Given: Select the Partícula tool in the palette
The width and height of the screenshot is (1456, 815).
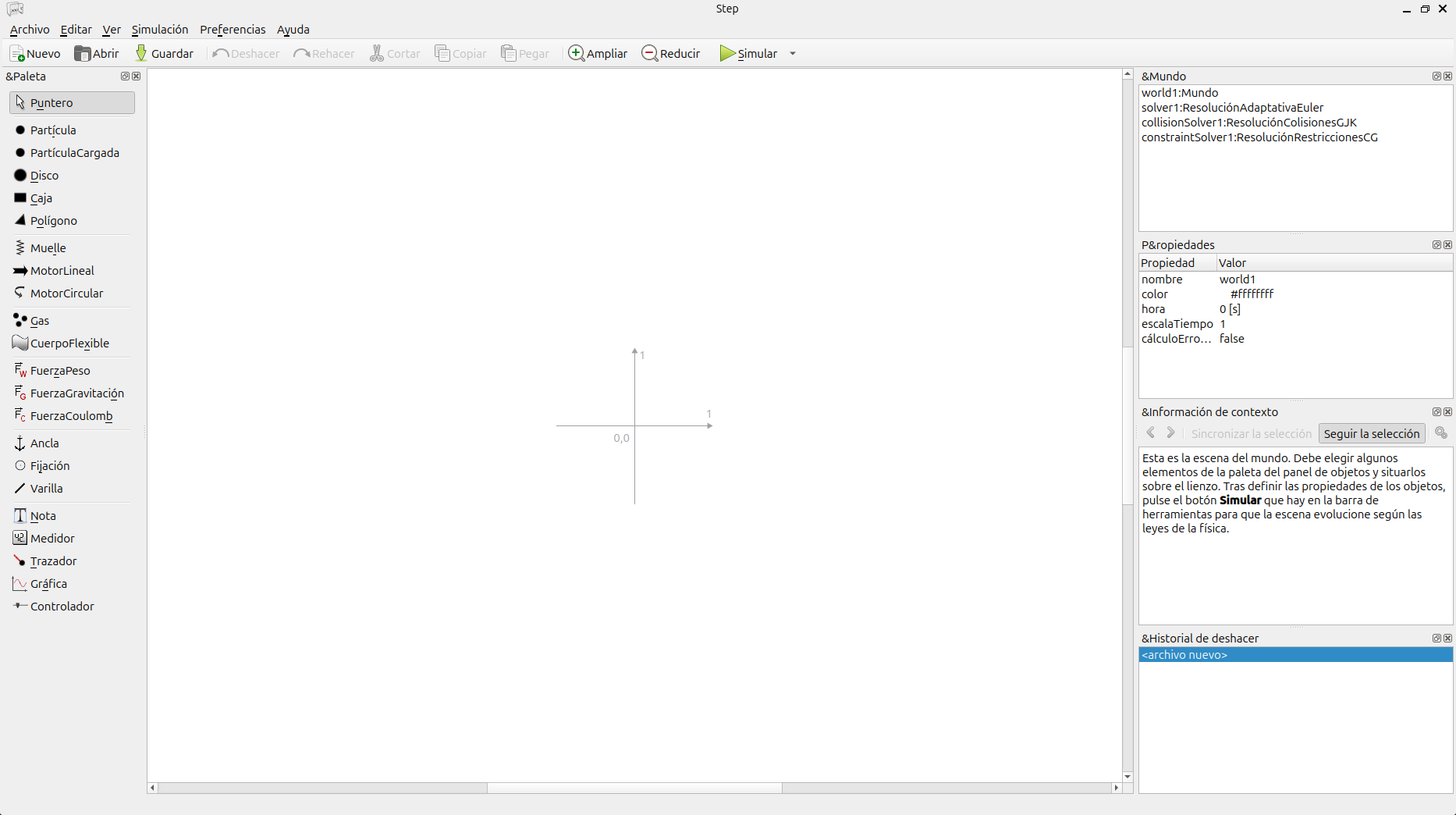Looking at the screenshot, I should point(52,130).
